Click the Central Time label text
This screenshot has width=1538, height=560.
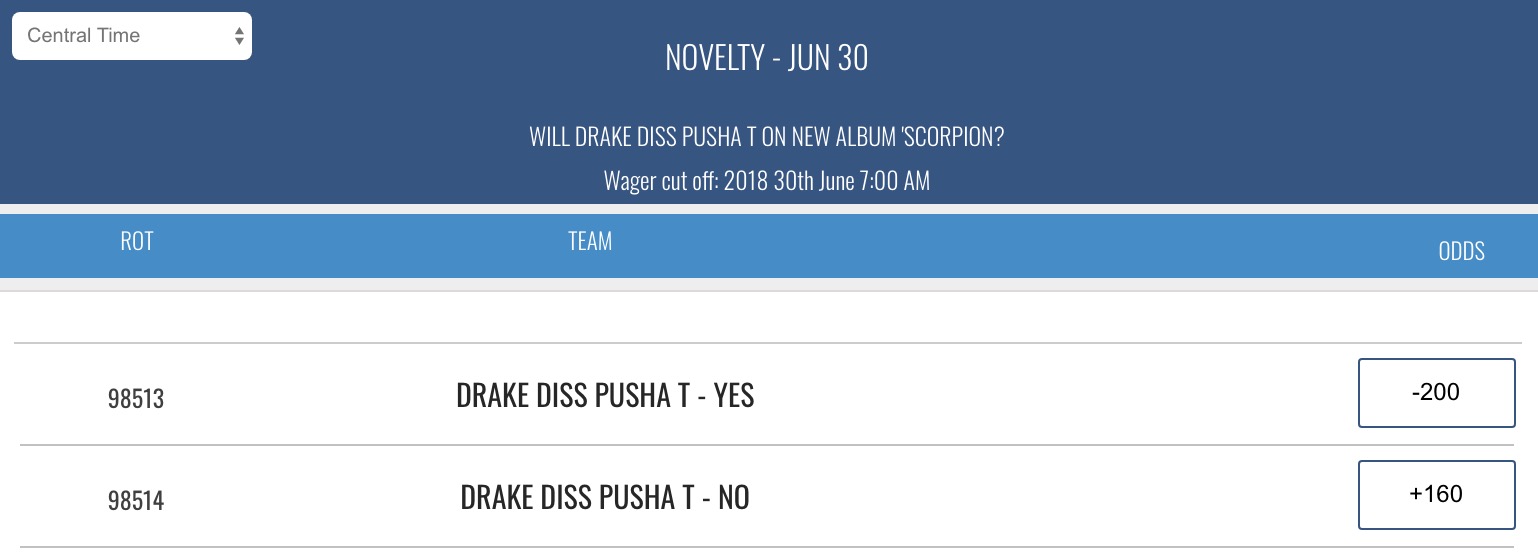click(84, 35)
